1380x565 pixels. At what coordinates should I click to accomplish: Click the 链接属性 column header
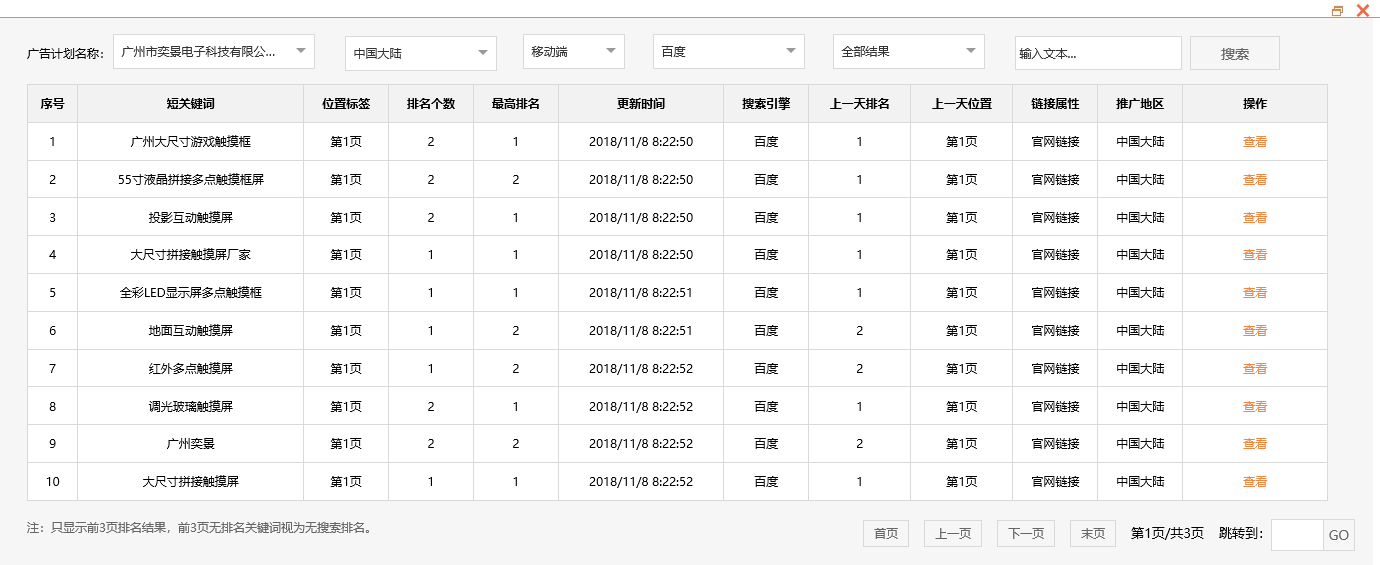click(x=1055, y=104)
